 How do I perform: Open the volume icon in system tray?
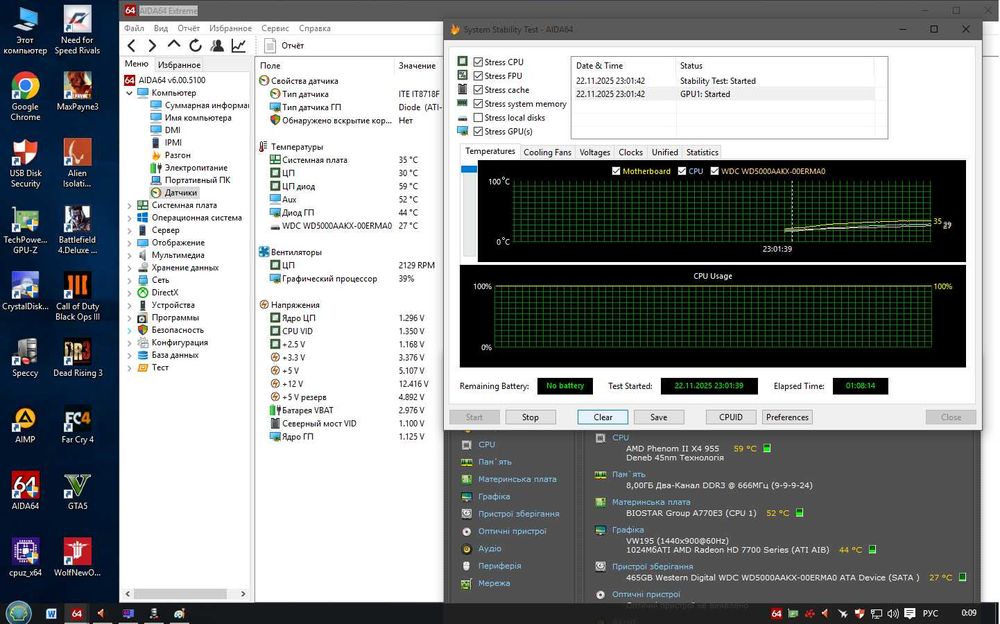[x=893, y=614]
